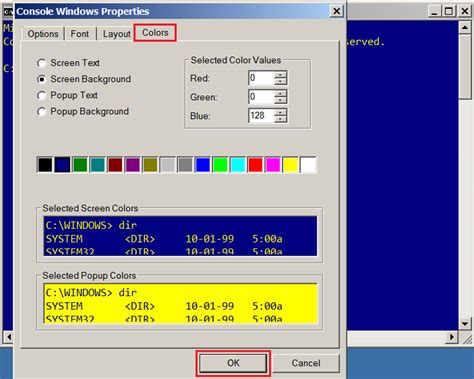
Task: Close the Console Windows Properties dialog
Action: tap(337, 11)
